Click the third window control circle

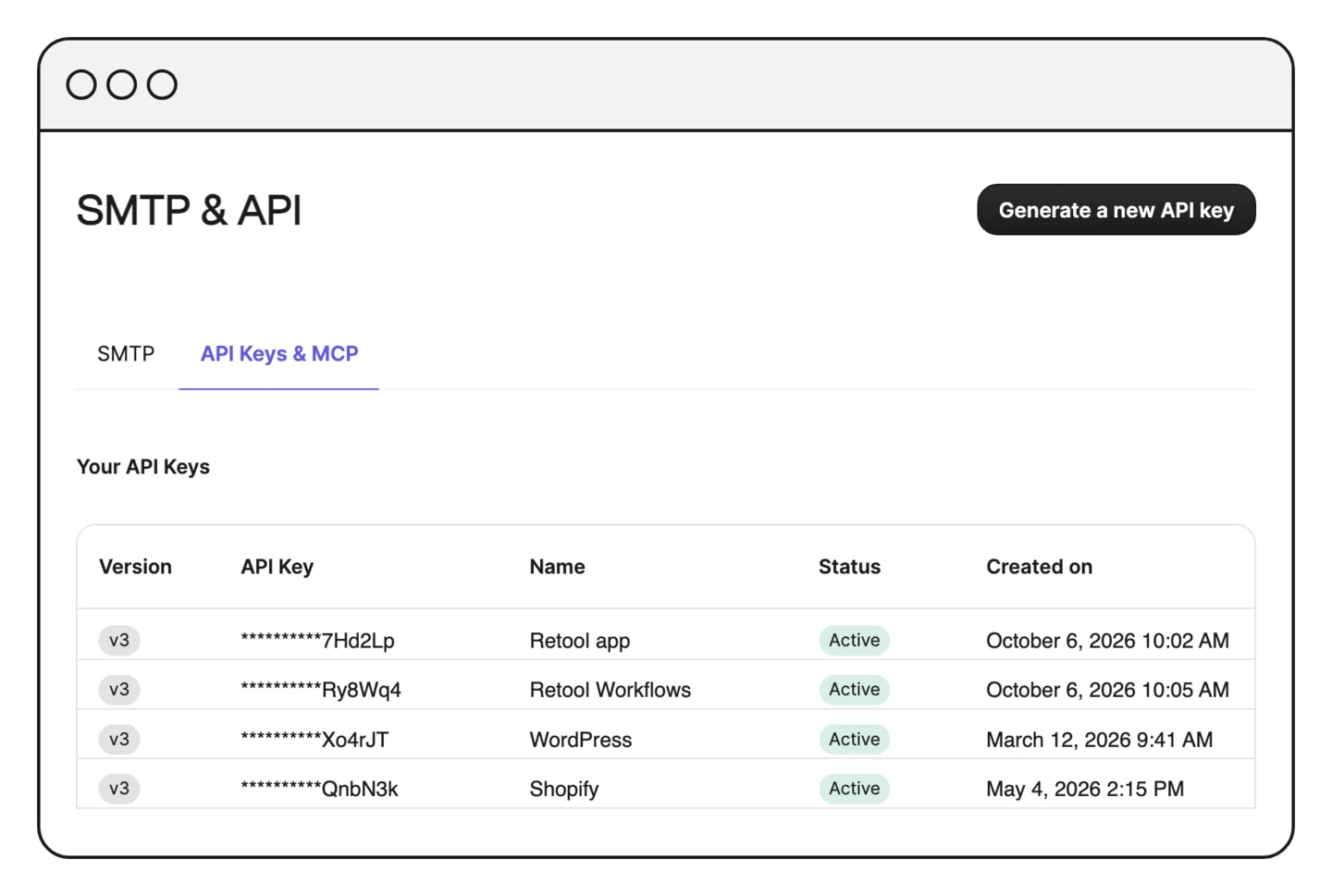pyautogui.click(x=162, y=85)
